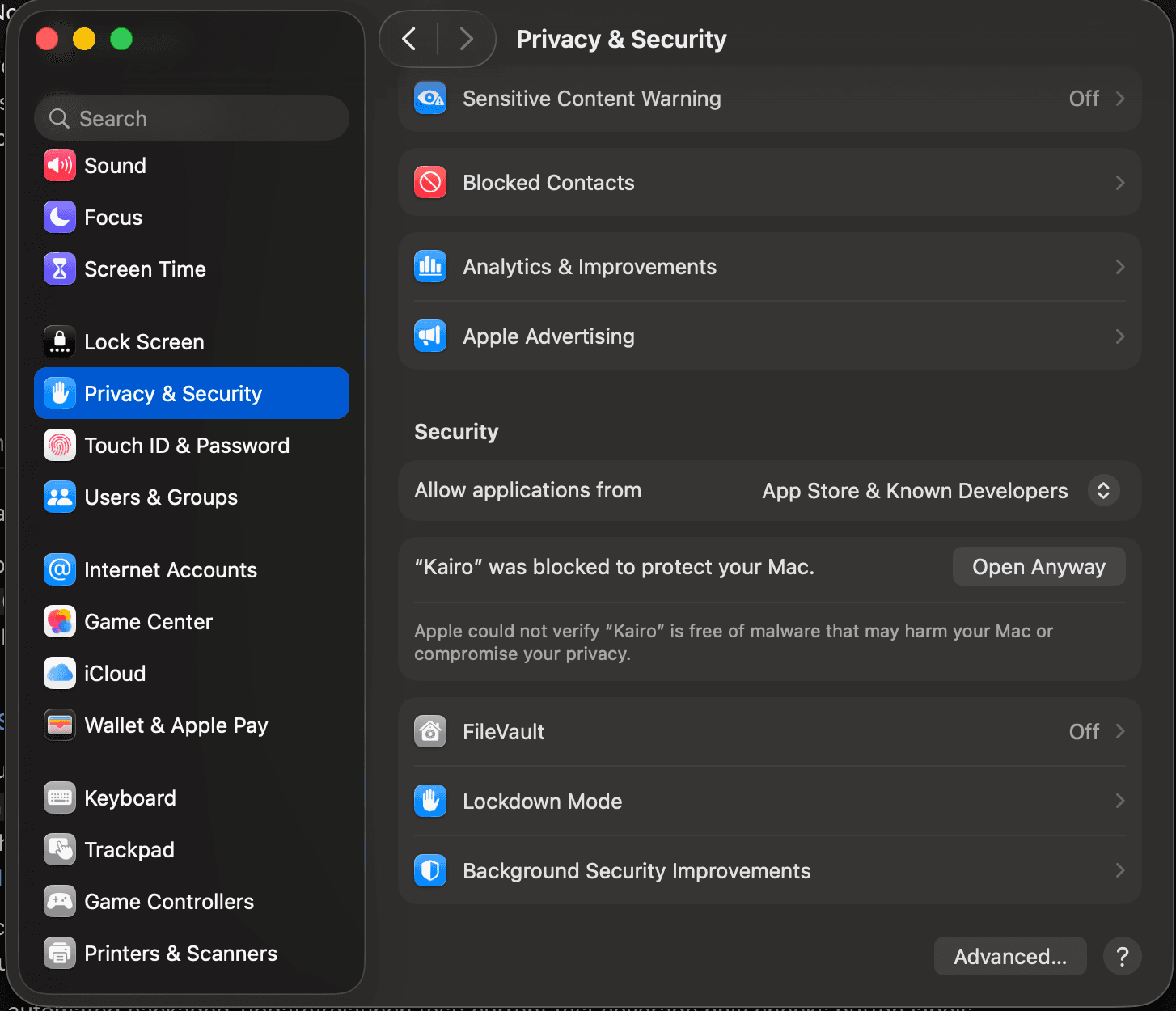This screenshot has width=1176, height=1011.
Task: Click the Game Controllers label in sidebar
Action: pyautogui.click(x=169, y=902)
